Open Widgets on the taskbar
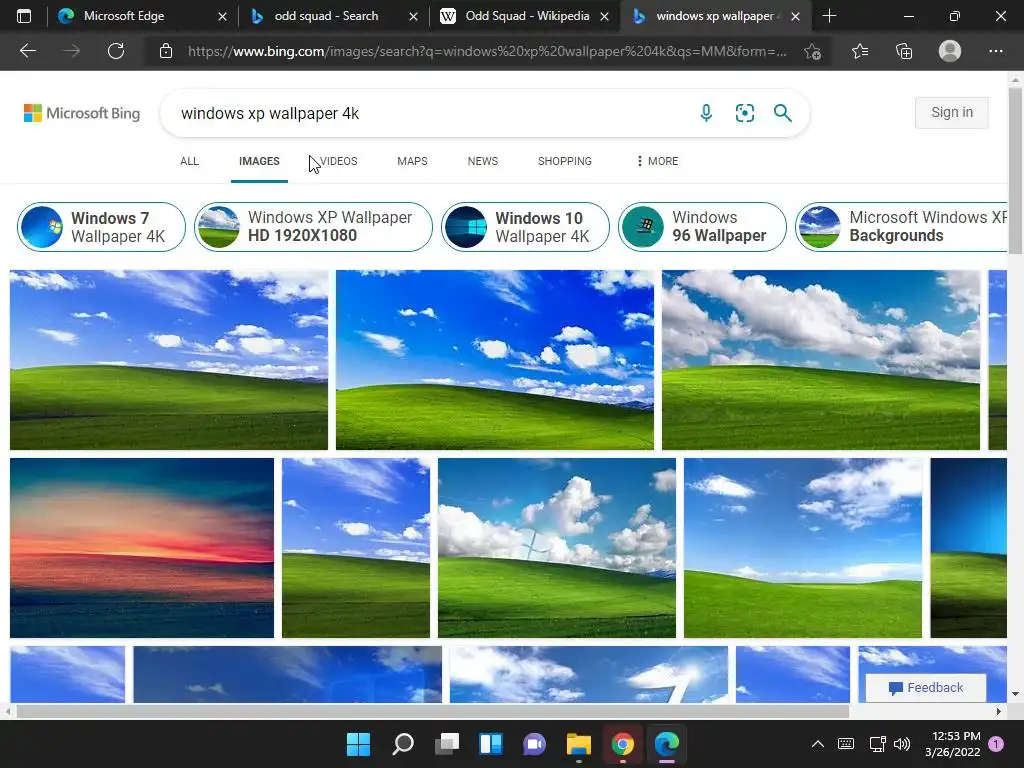1024x768 pixels. pyautogui.click(x=490, y=744)
